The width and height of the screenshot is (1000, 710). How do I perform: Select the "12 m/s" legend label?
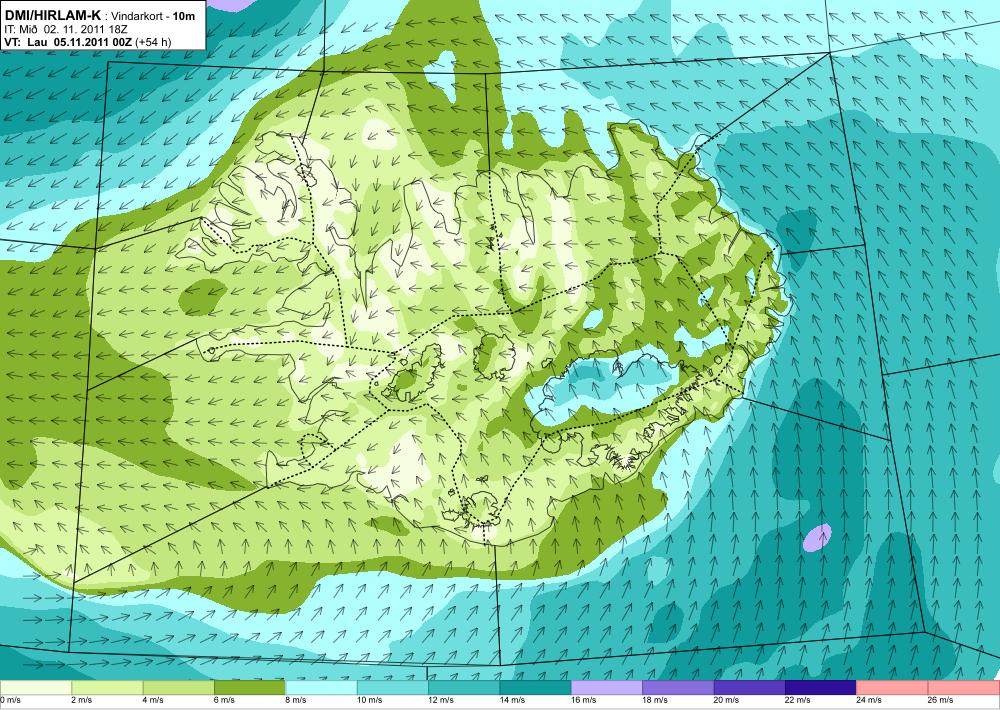pos(441,700)
